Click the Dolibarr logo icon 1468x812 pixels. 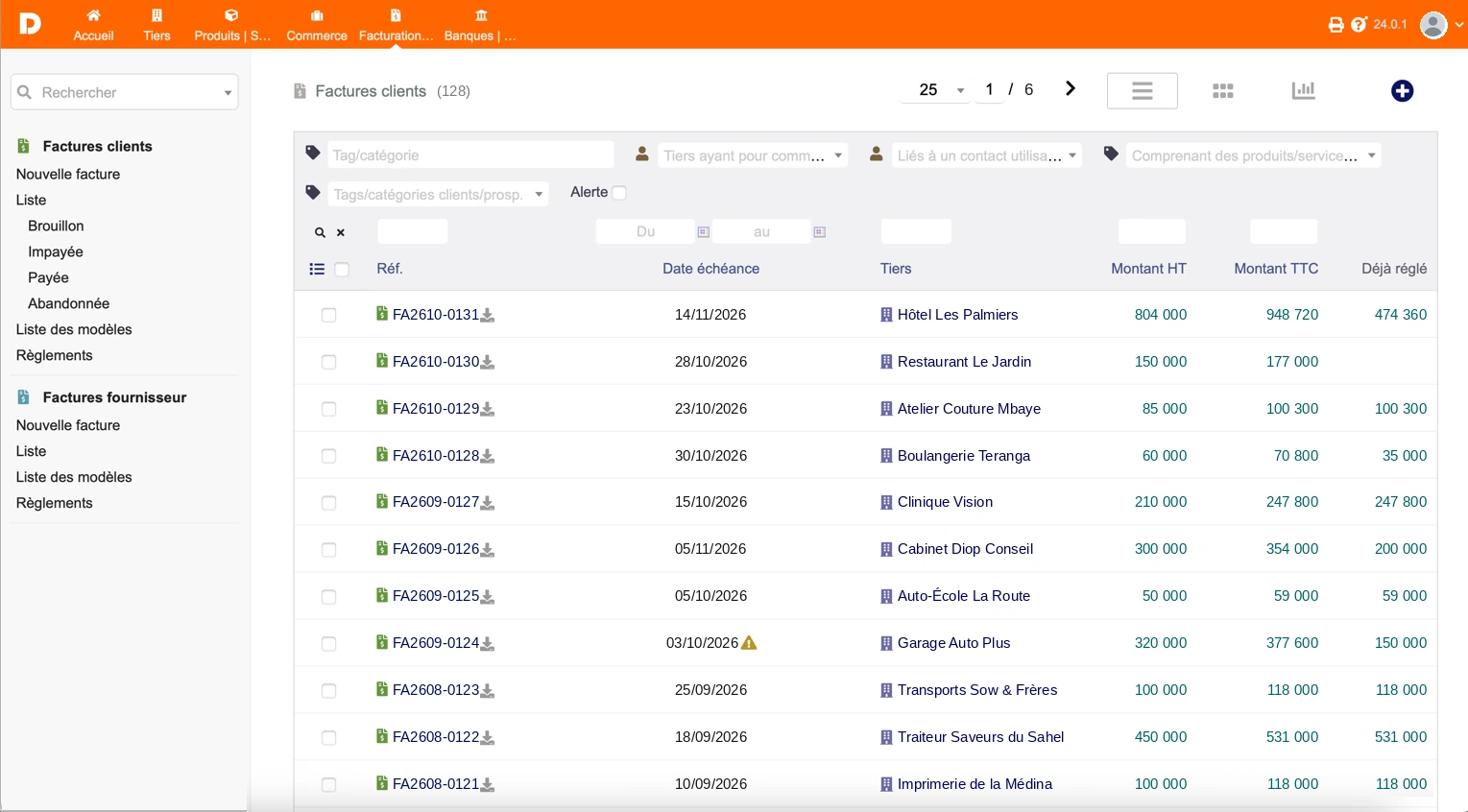[30, 24]
